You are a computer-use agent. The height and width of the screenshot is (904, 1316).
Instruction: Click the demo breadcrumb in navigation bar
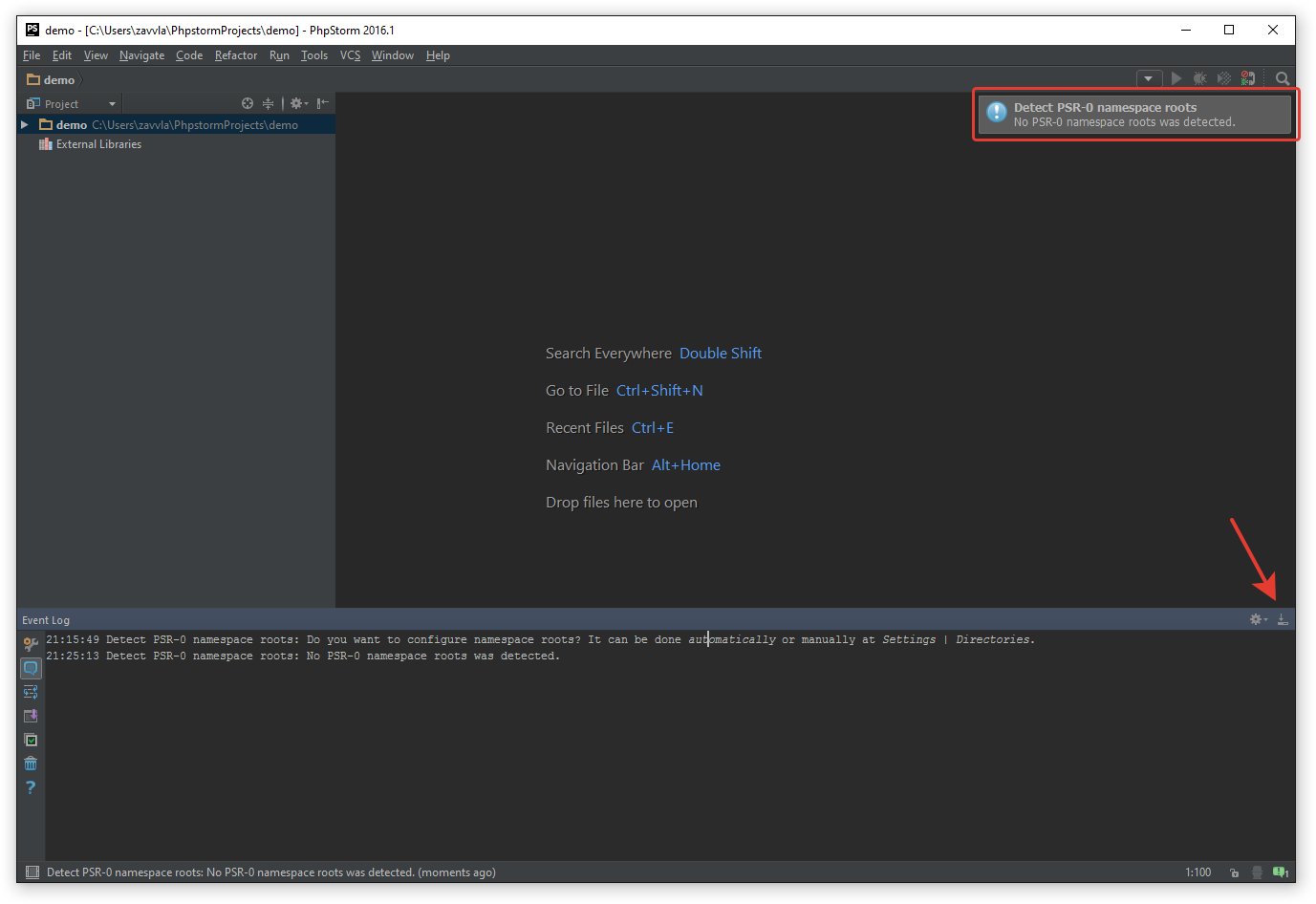[x=51, y=80]
